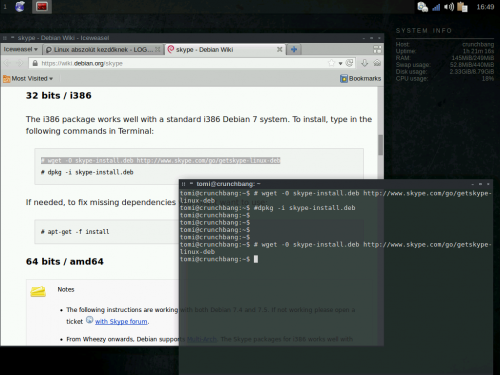Open the URL history dropdown arrow
This screenshot has width=500, height=375.
(340, 63)
